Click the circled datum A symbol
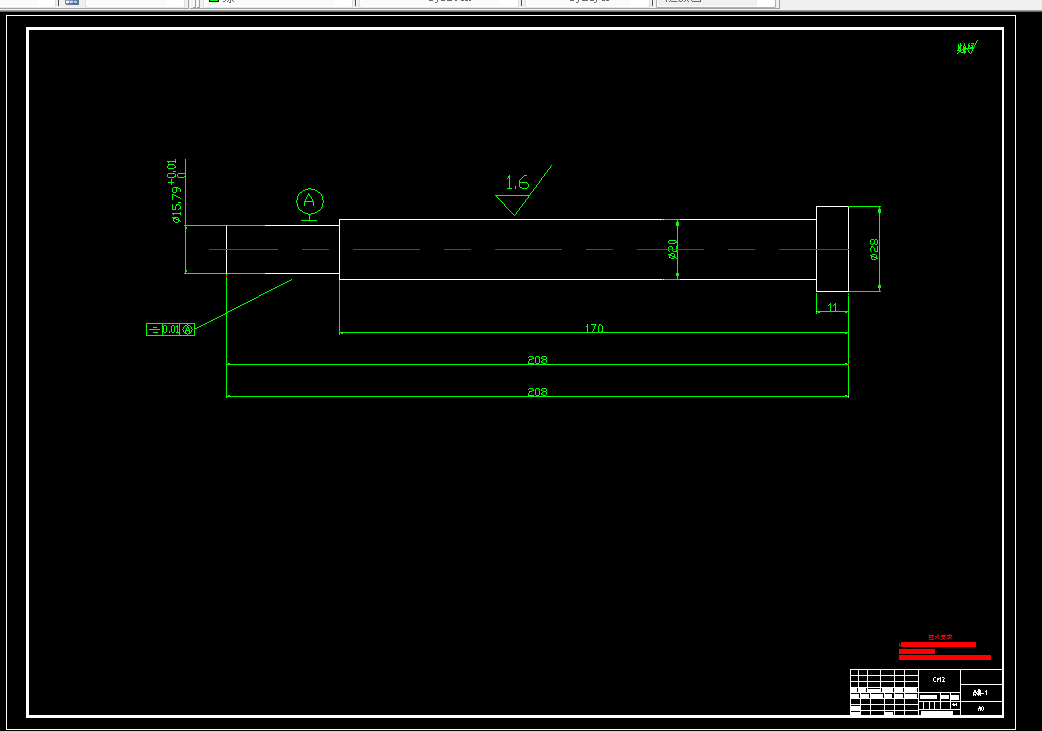 pos(310,201)
